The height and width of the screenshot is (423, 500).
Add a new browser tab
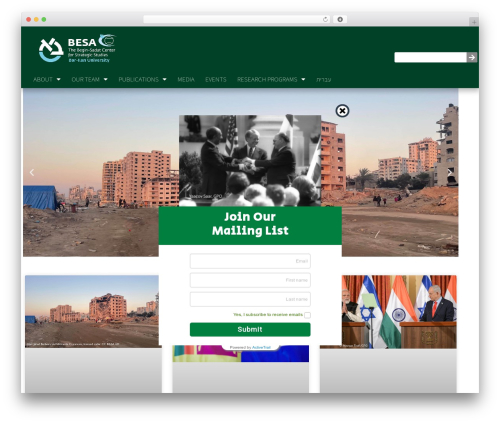tap(474, 22)
